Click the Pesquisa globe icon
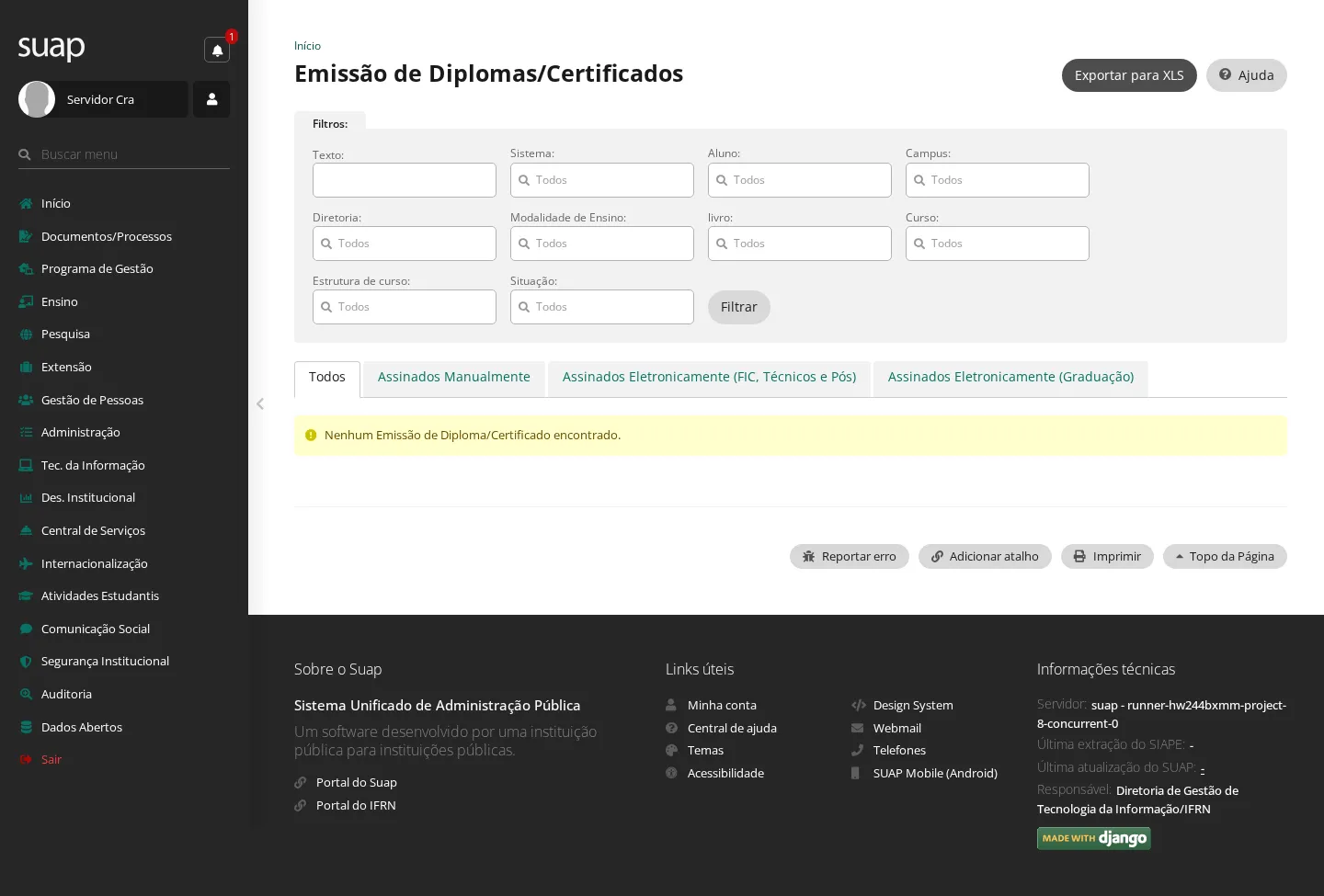The image size is (1324, 896). (26, 335)
